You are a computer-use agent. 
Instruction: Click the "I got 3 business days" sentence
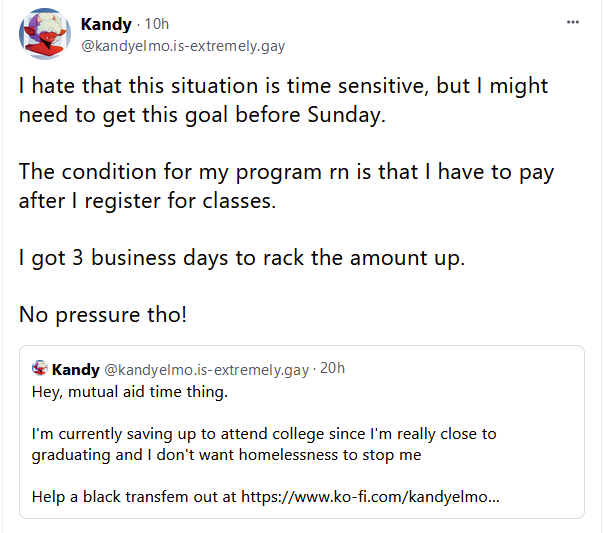coord(242,258)
